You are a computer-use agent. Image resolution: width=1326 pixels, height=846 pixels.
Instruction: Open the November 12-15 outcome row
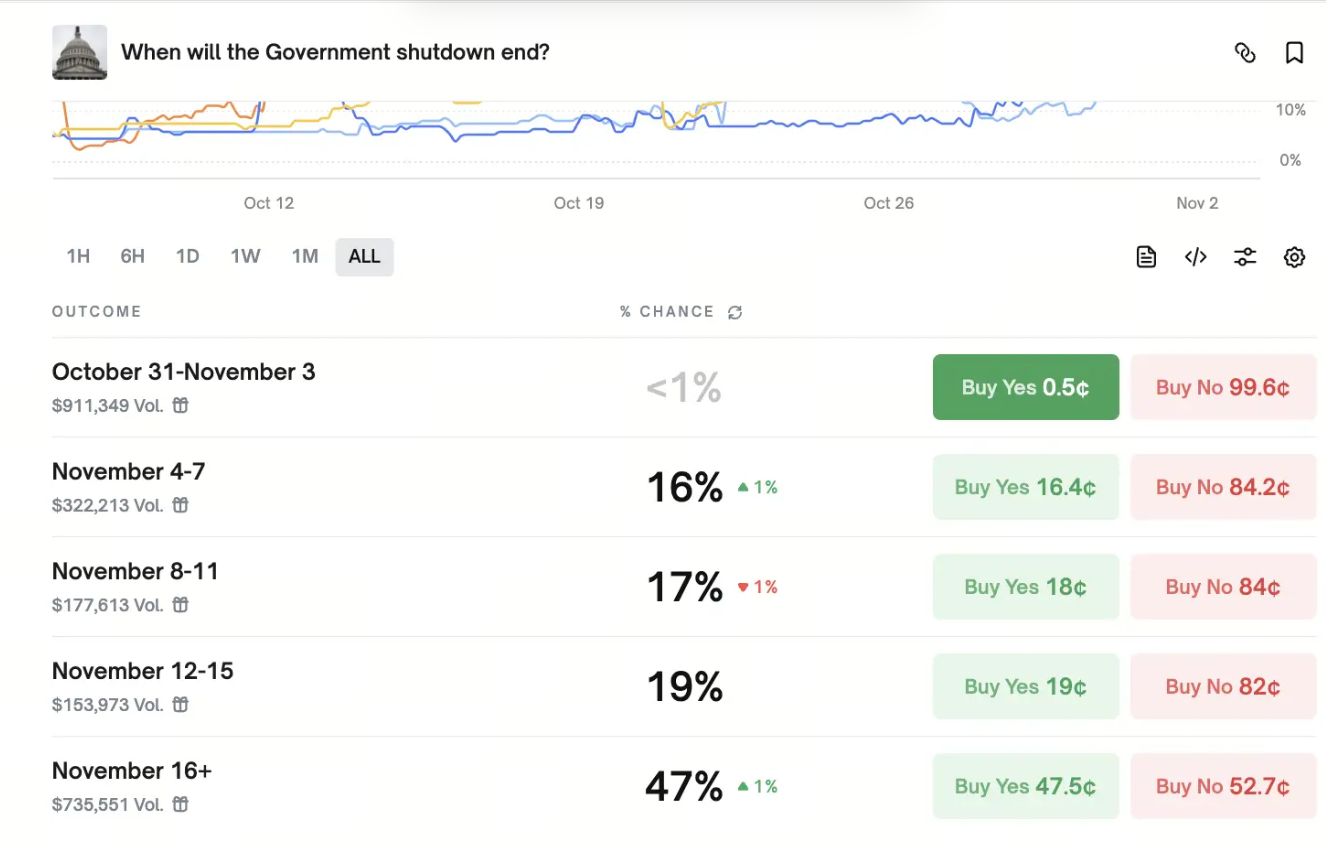point(143,671)
